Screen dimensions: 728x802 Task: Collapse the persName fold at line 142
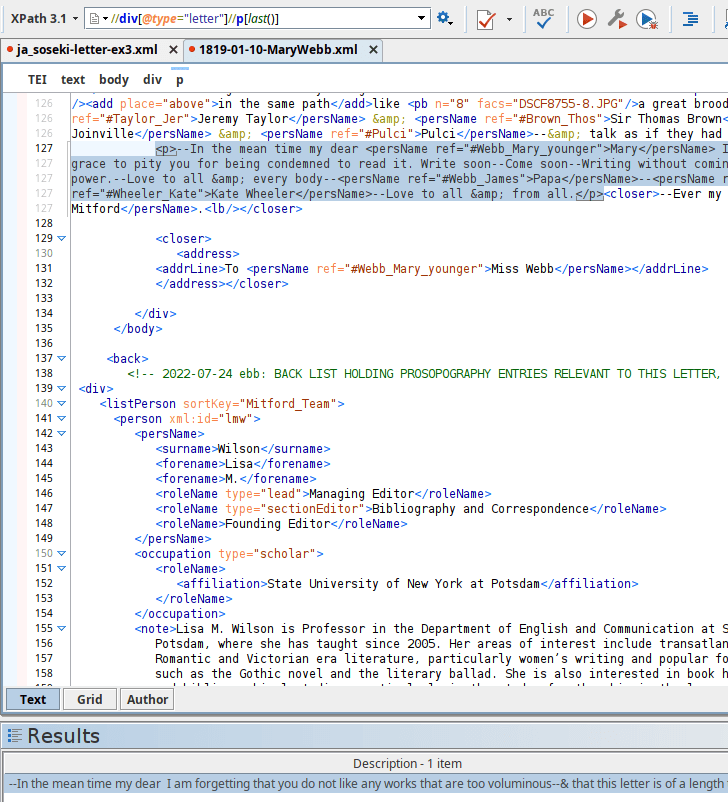pos(61,434)
